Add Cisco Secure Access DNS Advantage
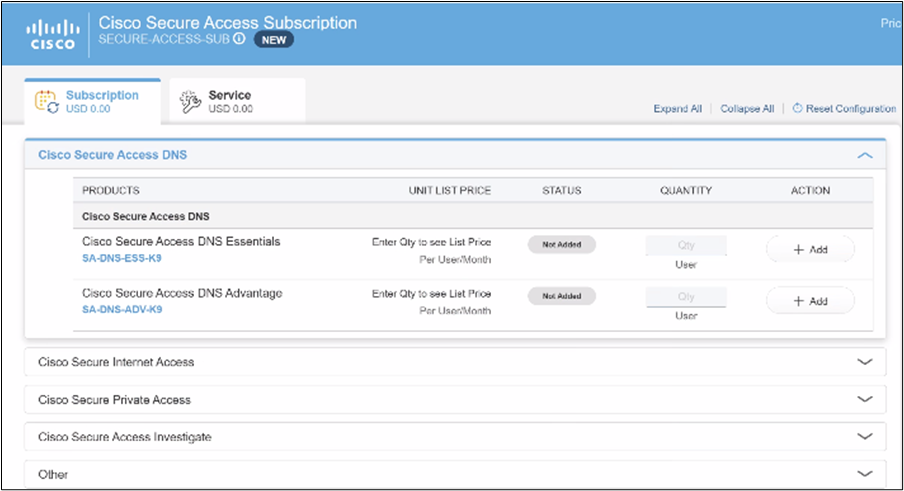Screen dimensions: 904x491 coord(810,300)
